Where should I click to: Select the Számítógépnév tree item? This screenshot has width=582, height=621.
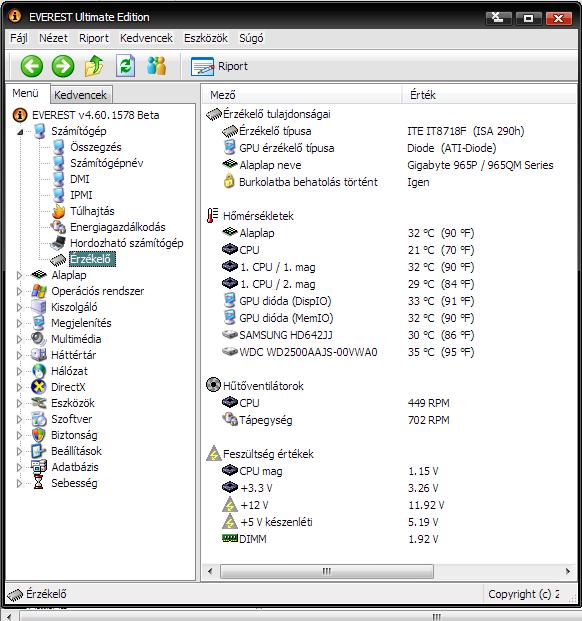click(x=107, y=163)
